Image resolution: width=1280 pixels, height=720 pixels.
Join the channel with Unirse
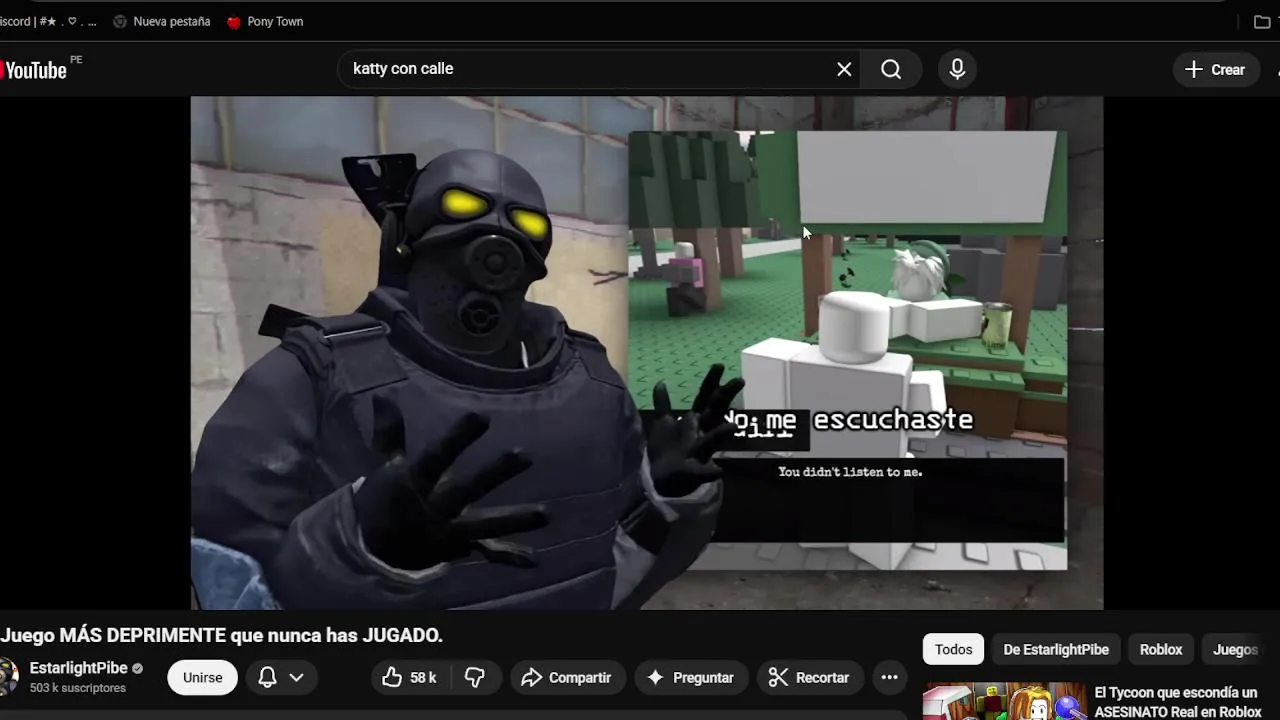click(202, 677)
